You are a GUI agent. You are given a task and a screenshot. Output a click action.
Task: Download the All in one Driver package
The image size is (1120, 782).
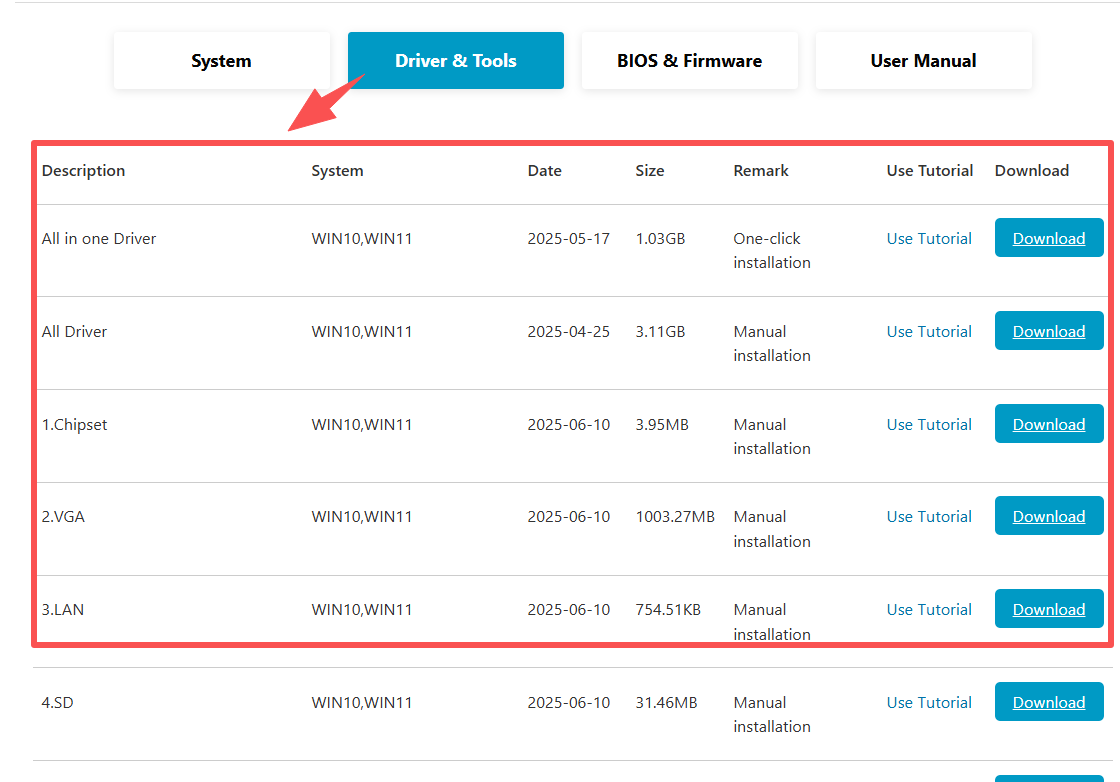coord(1048,238)
